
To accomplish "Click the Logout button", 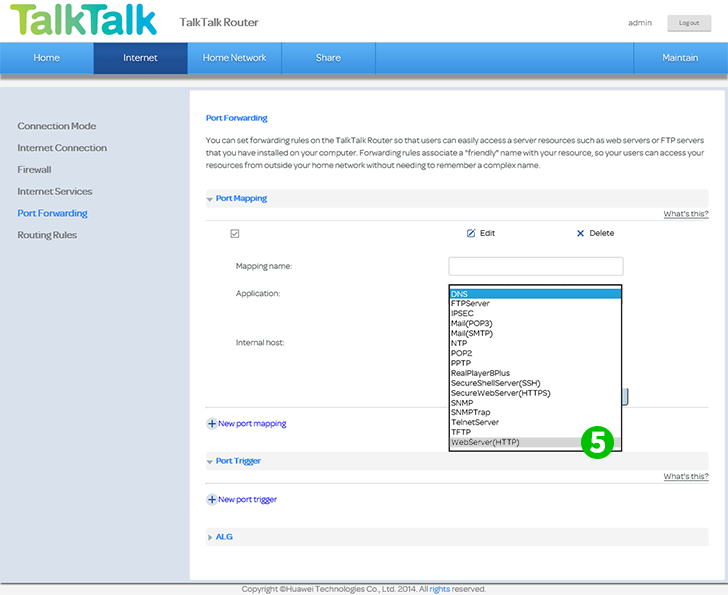I will (689, 23).
